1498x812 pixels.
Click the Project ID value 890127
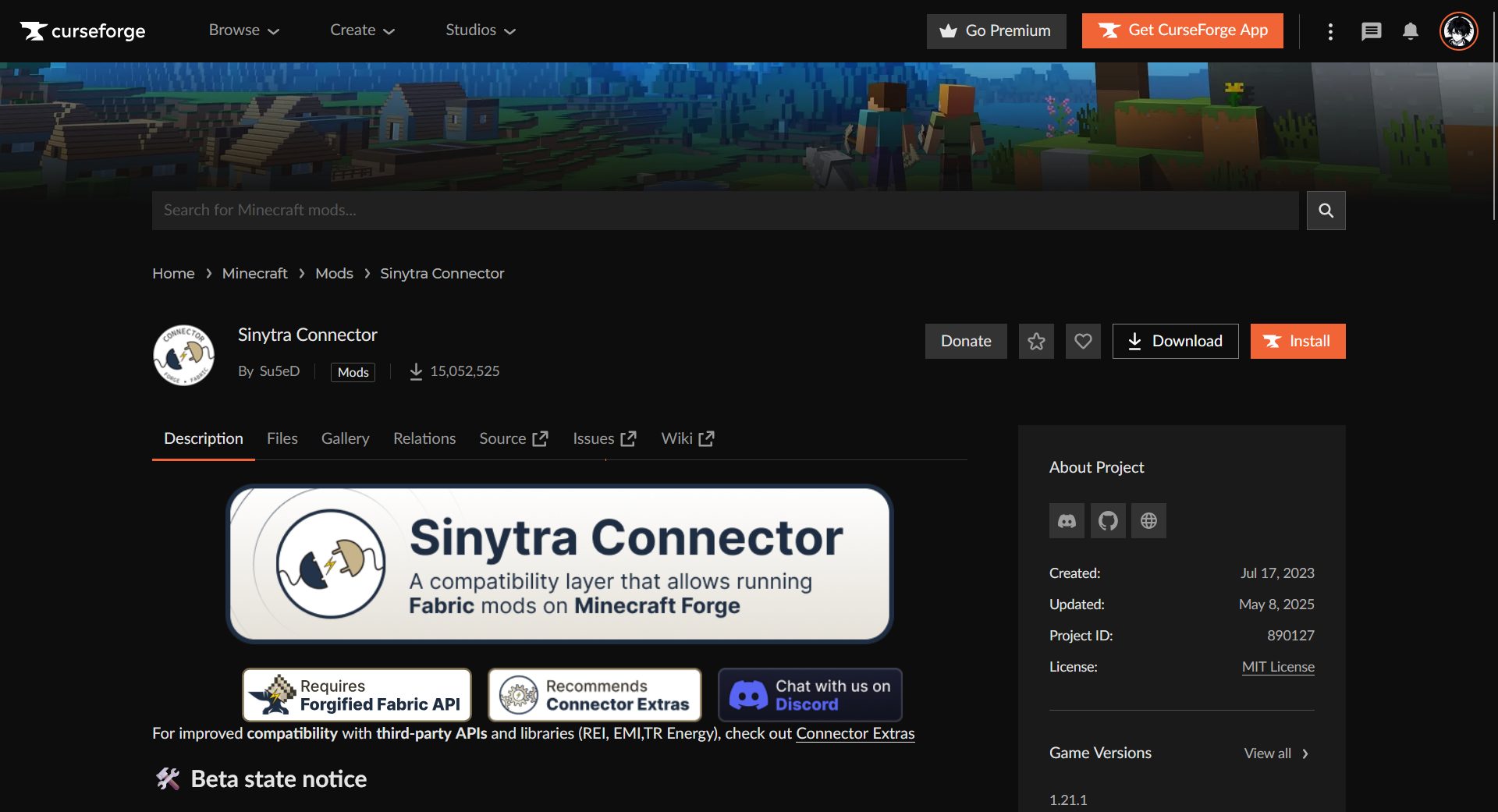tap(1290, 636)
